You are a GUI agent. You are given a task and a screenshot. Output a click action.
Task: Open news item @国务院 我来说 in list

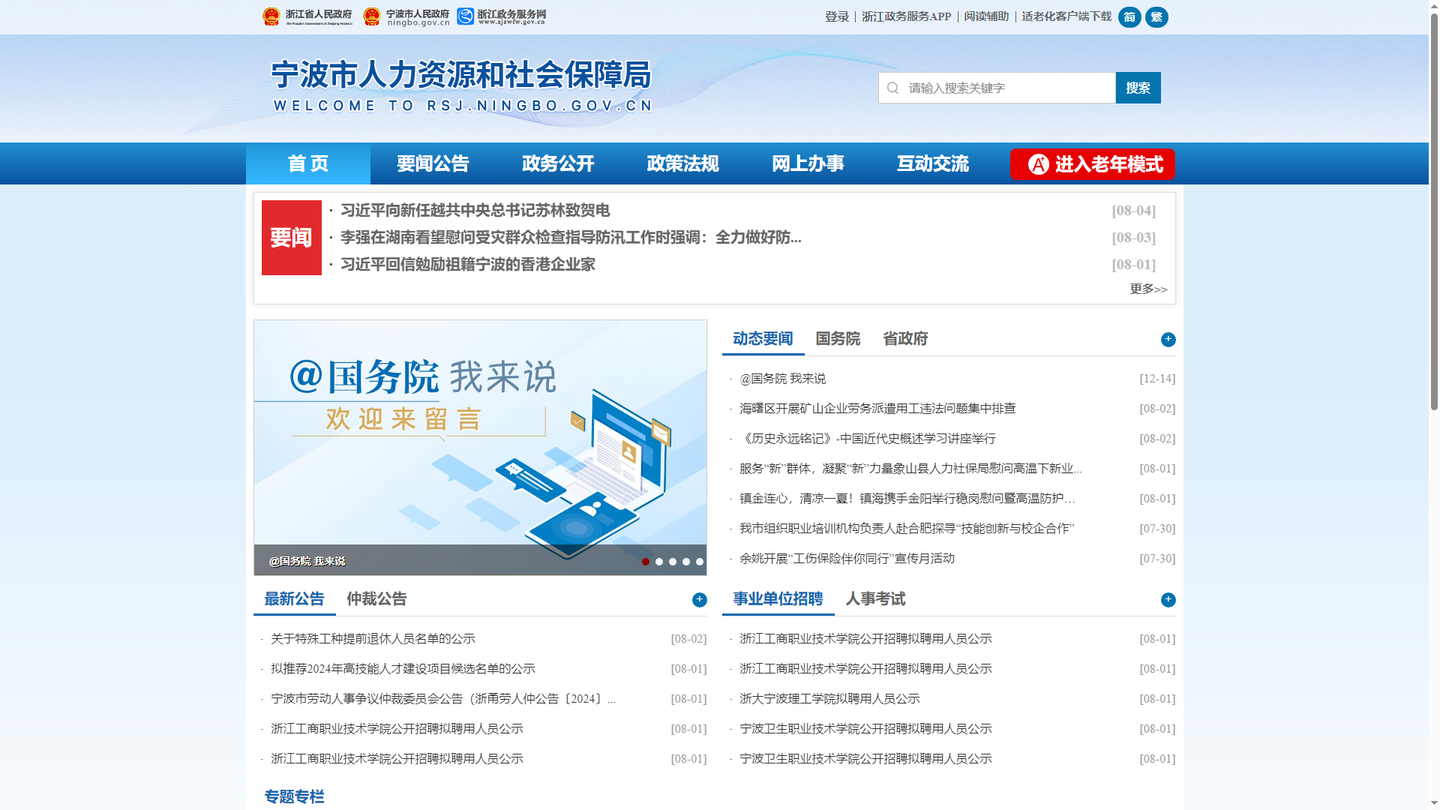[783, 379]
